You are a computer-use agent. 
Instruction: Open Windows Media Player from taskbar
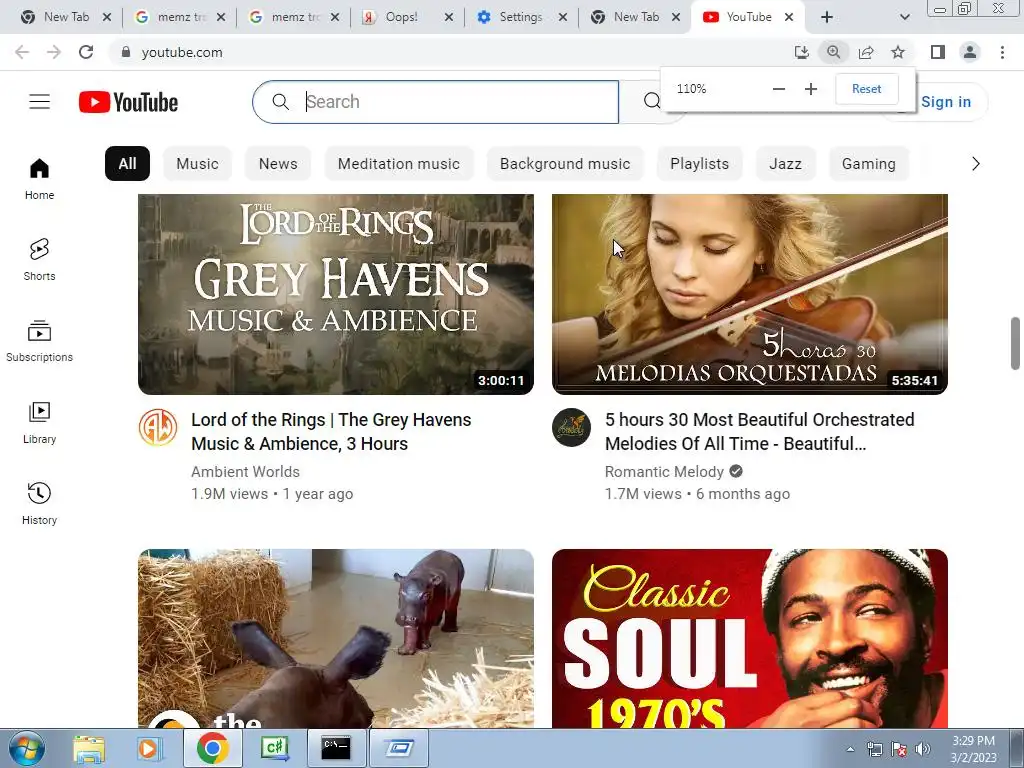click(149, 748)
